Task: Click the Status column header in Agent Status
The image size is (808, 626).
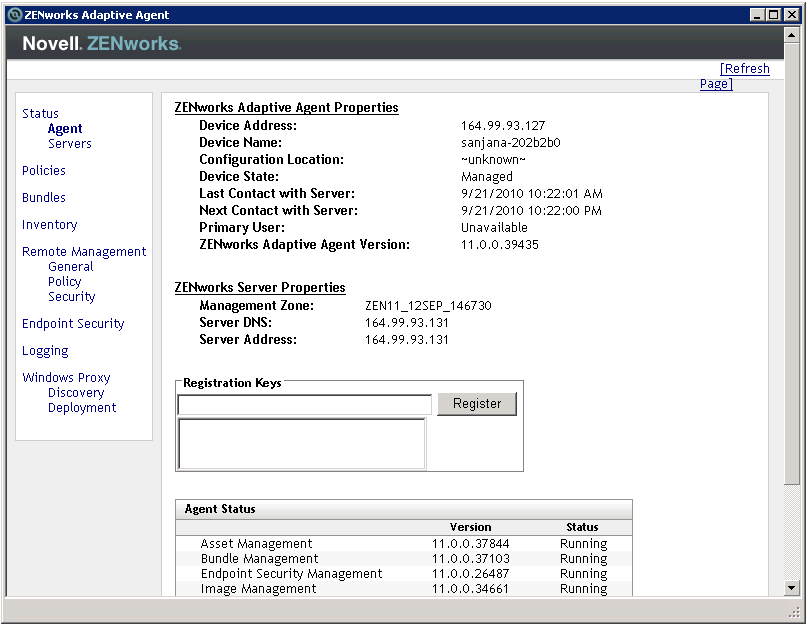Action: pos(582,527)
